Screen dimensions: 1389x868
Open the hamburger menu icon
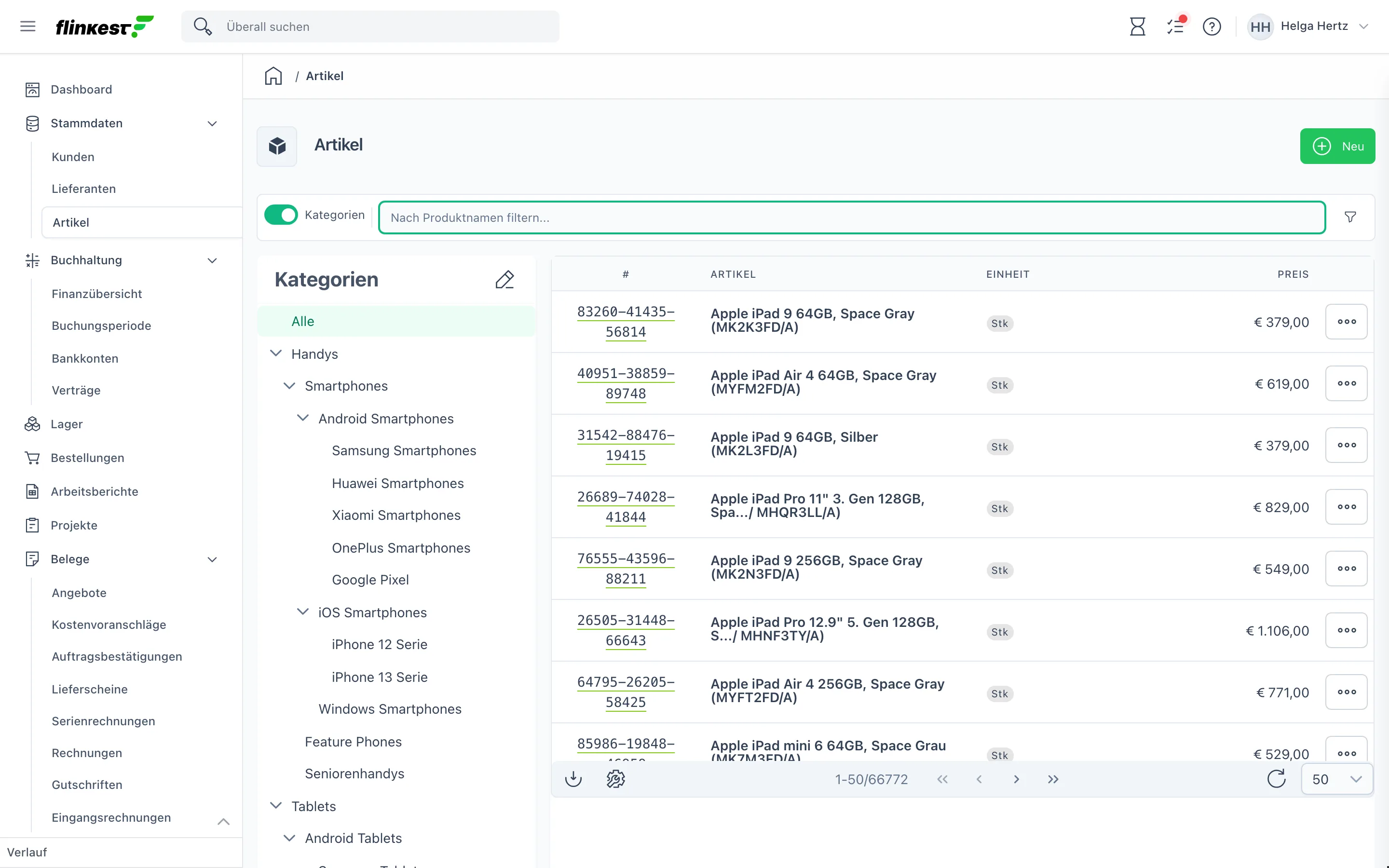point(27,27)
